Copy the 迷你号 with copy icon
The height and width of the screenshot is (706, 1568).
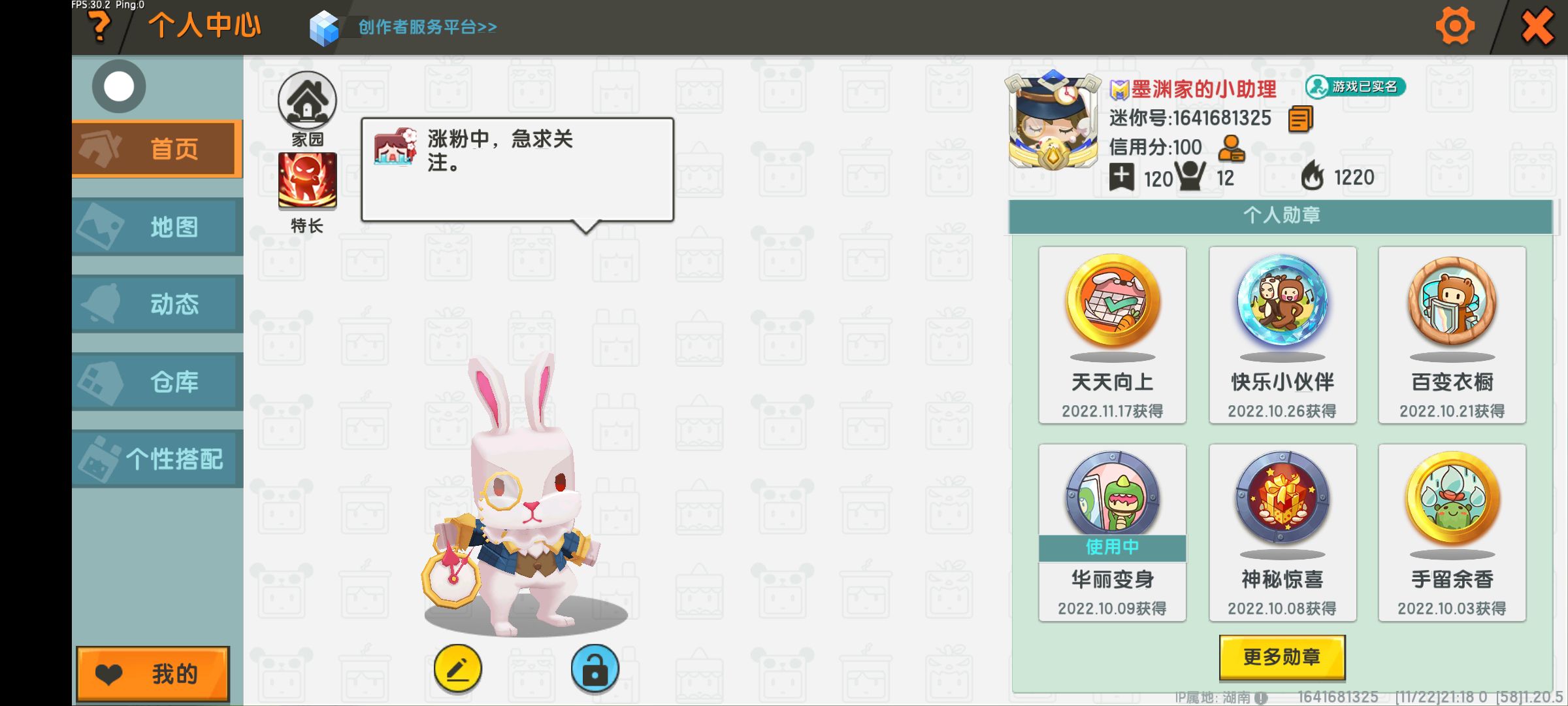(1300, 119)
